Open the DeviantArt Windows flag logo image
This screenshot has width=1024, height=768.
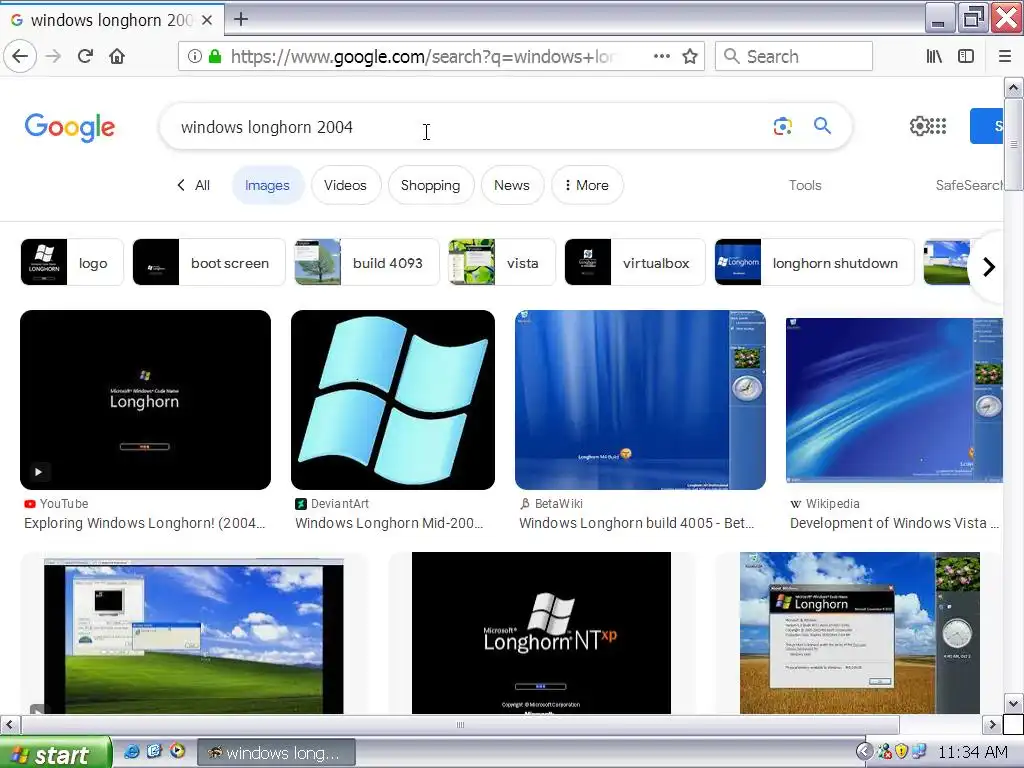pos(393,400)
